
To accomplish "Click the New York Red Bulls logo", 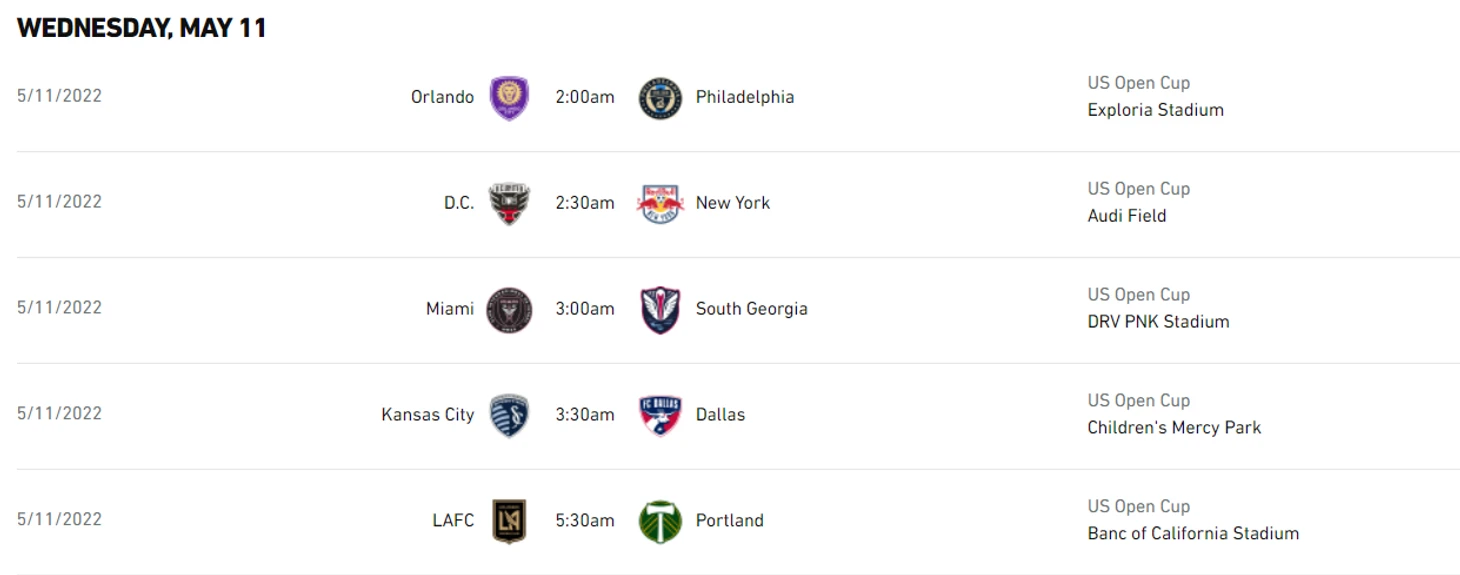I will pos(660,204).
